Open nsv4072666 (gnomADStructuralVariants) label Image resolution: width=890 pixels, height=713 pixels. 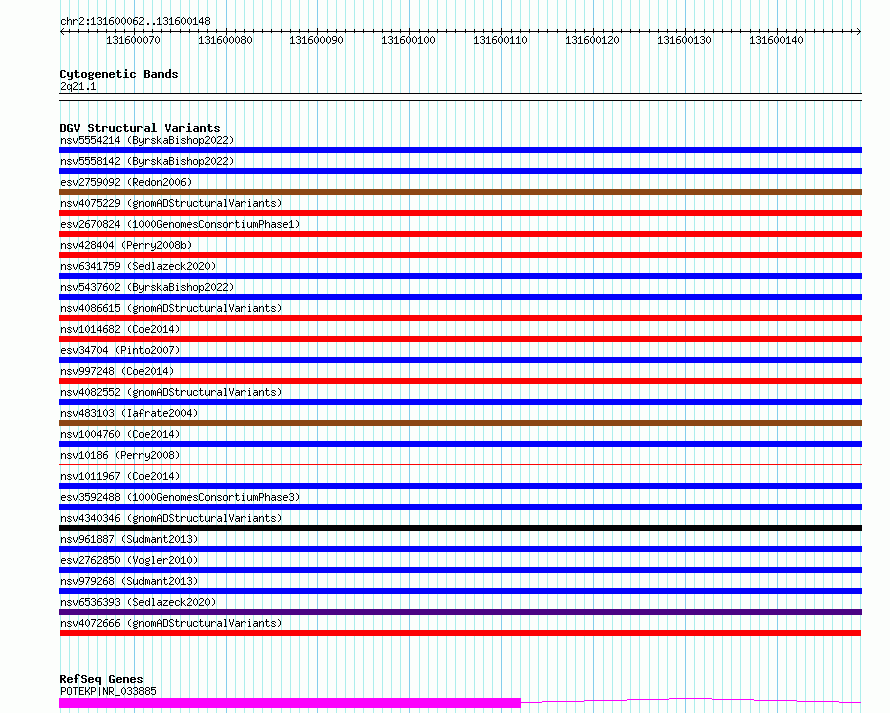click(171, 623)
